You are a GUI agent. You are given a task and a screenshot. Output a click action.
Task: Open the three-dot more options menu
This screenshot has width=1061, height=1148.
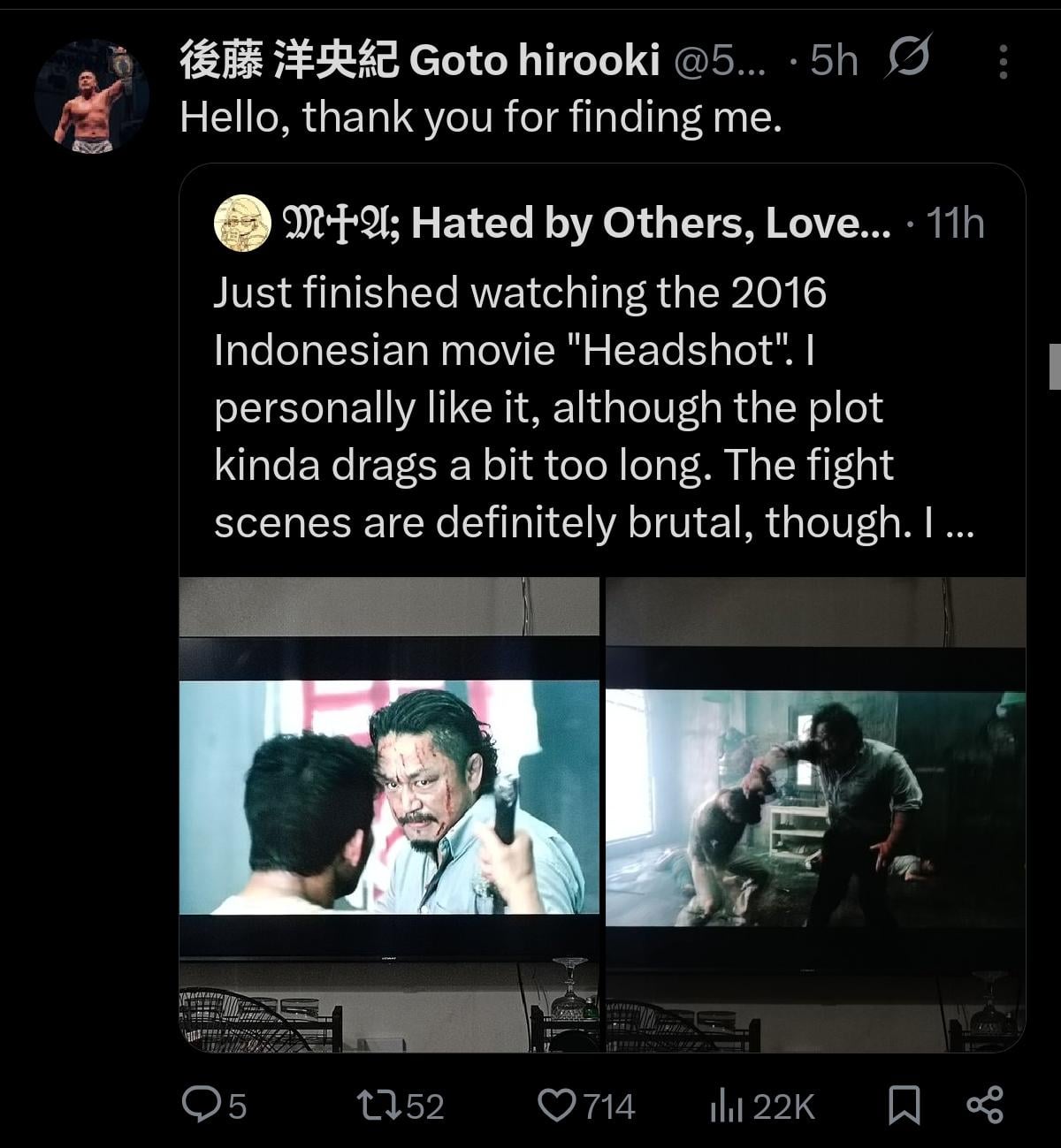click(1003, 62)
